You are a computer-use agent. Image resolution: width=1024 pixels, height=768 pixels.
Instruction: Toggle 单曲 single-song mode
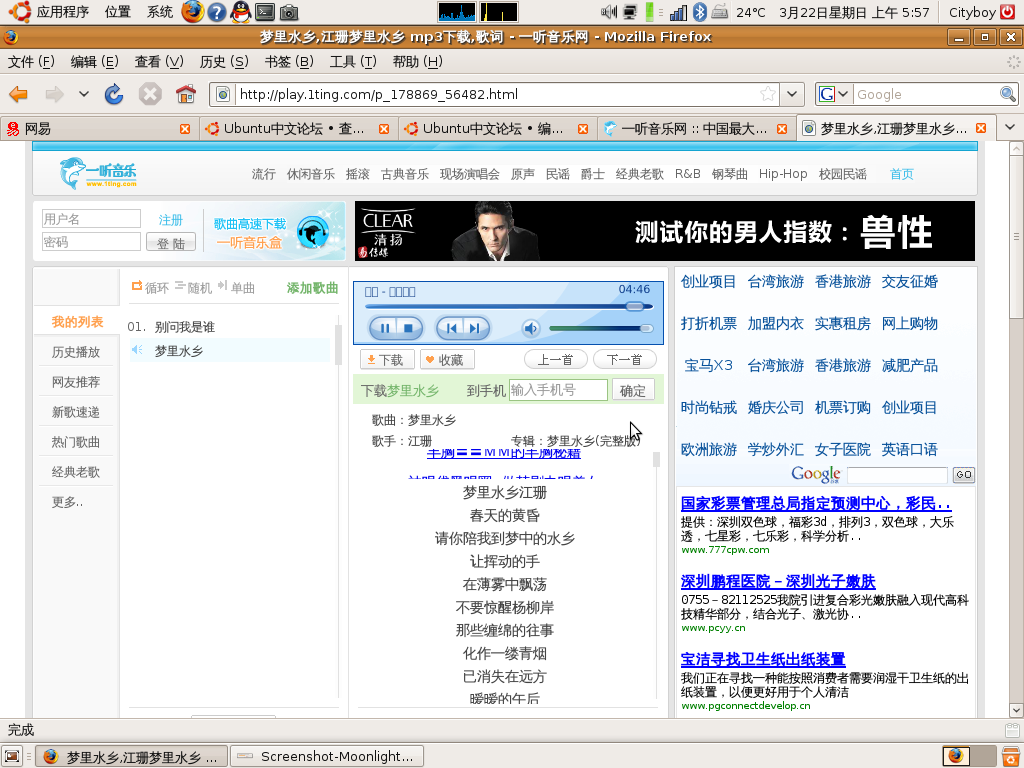pos(236,287)
